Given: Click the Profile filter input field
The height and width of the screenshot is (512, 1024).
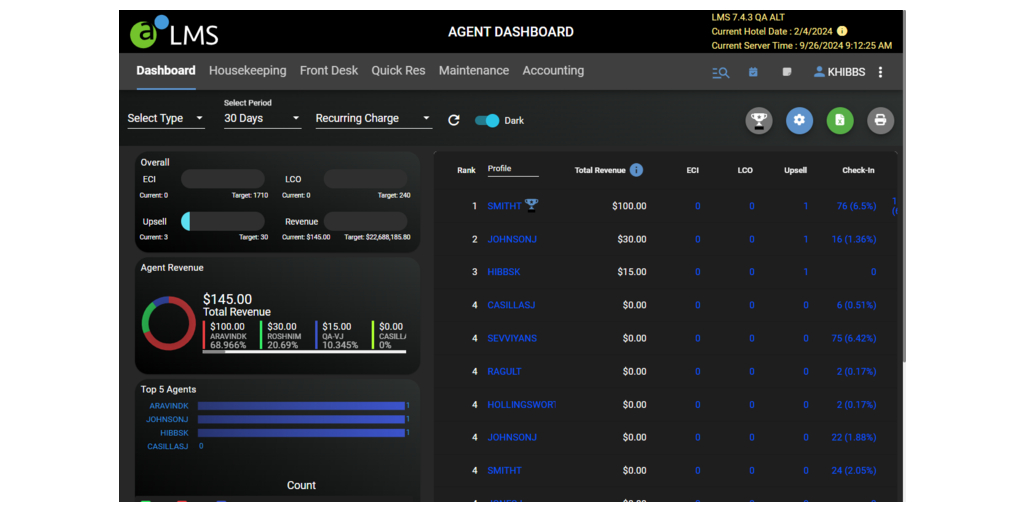Looking at the screenshot, I should (513, 169).
